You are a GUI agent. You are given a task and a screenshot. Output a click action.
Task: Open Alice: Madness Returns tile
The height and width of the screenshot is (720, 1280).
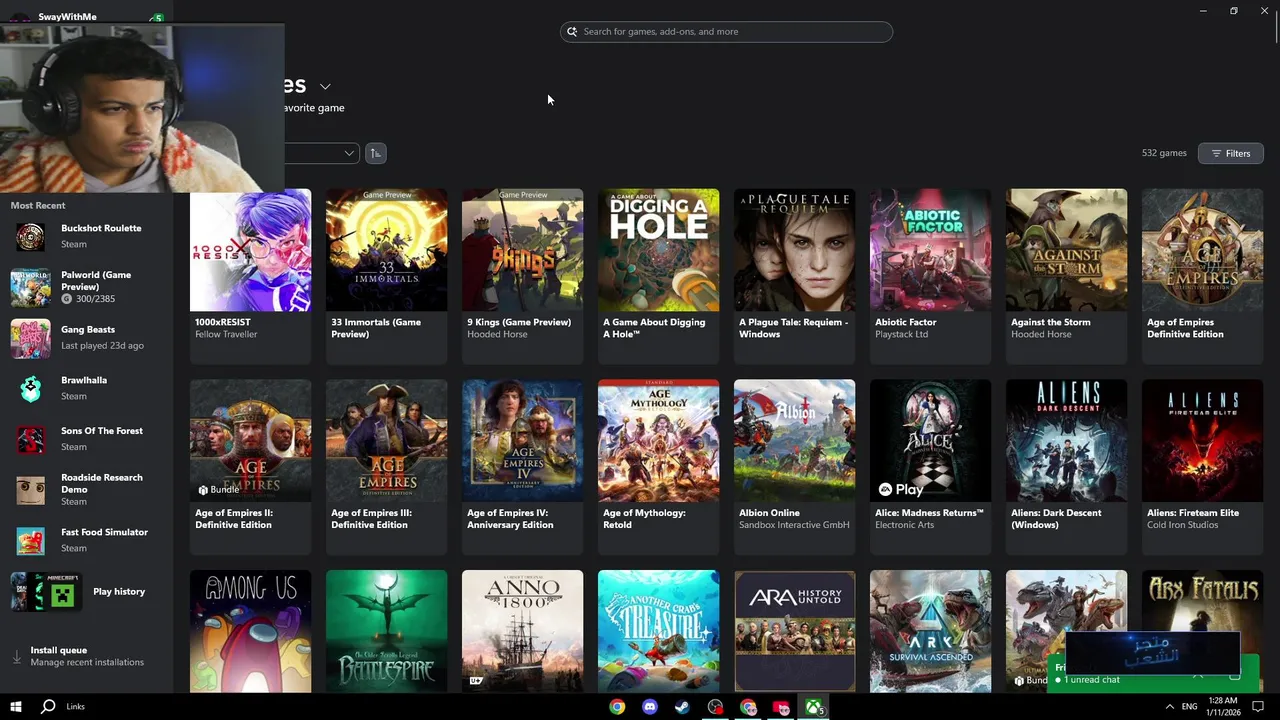tap(930, 466)
